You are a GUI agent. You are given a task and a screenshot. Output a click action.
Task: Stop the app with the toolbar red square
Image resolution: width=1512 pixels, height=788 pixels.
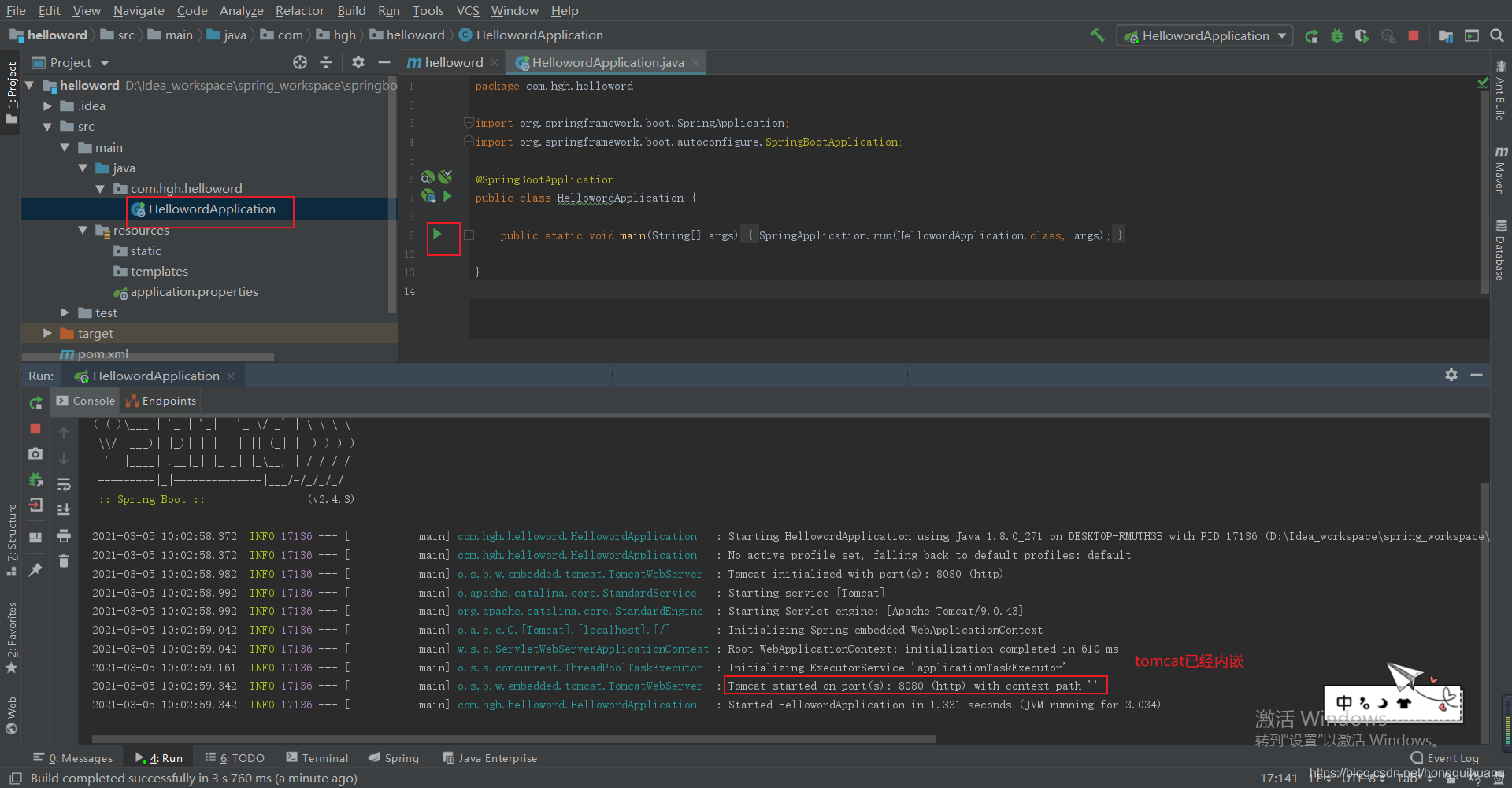(1414, 35)
